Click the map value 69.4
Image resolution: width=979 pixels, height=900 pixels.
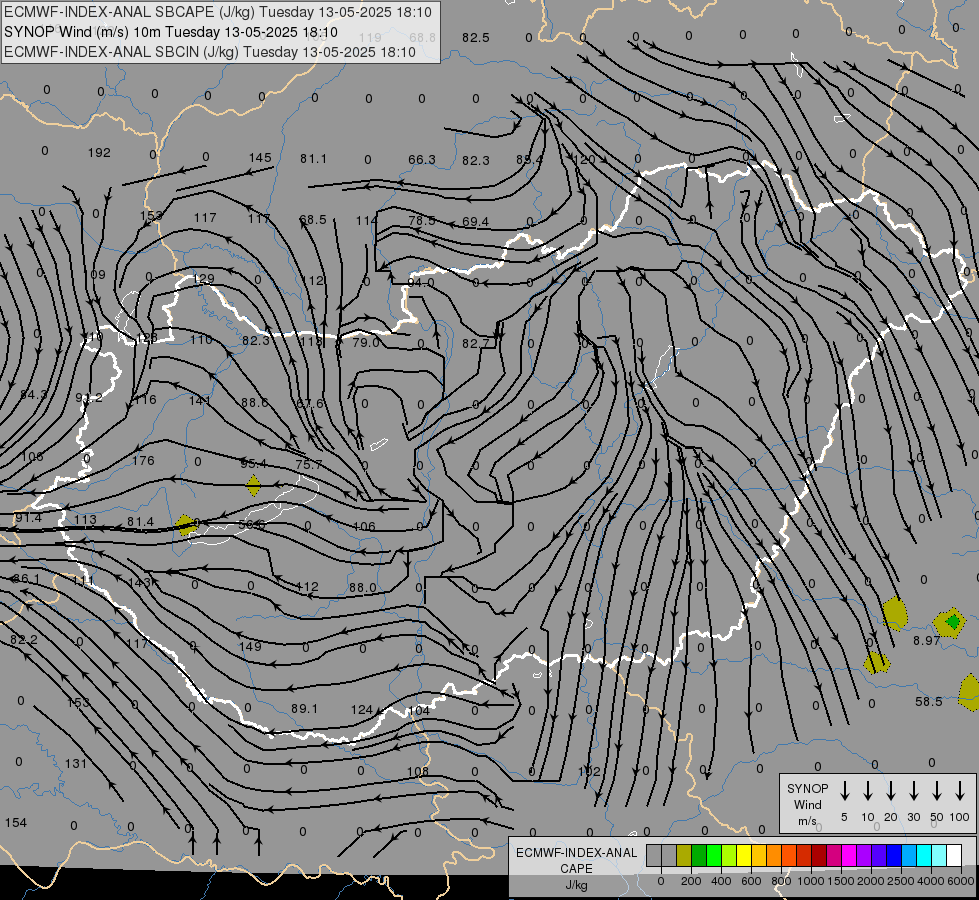click(476, 222)
